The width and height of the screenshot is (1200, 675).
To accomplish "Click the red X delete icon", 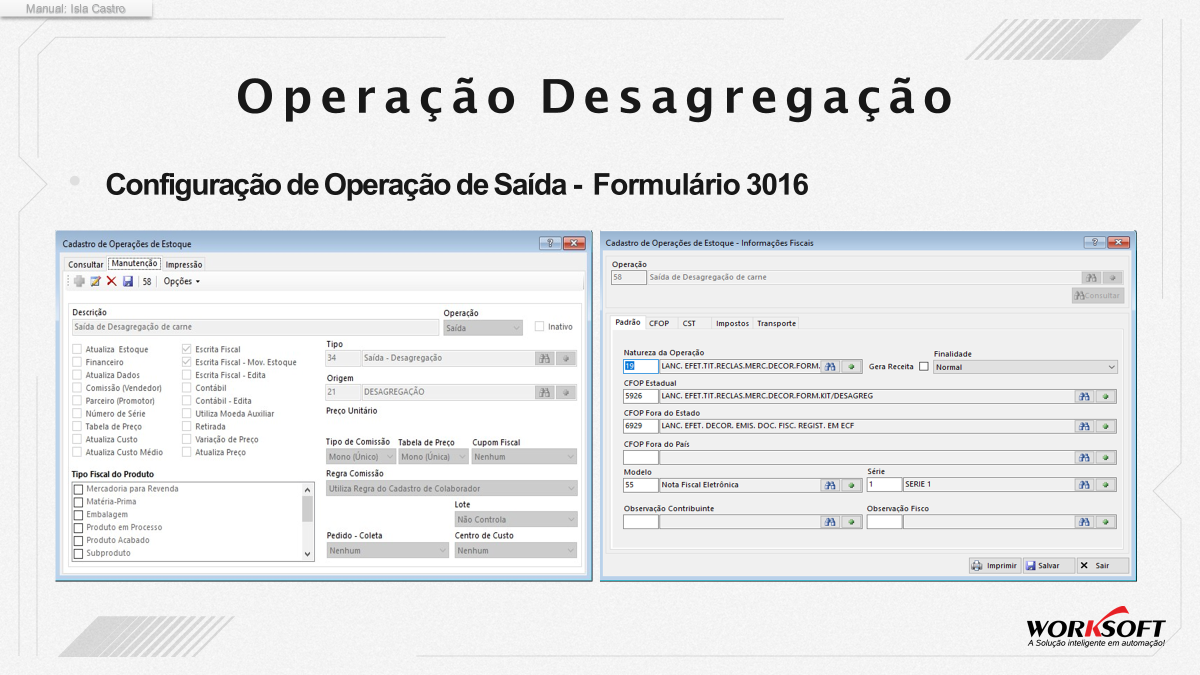I will click(x=111, y=282).
